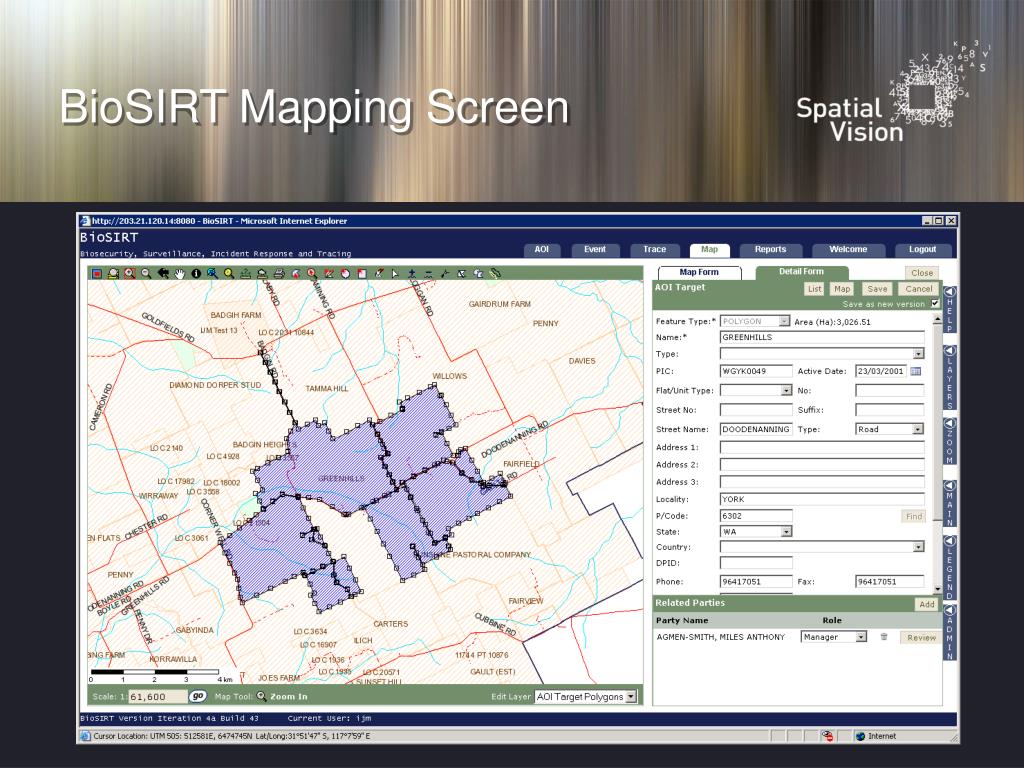Click the Locality field containing YORK
The image size is (1024, 768).
(x=822, y=499)
